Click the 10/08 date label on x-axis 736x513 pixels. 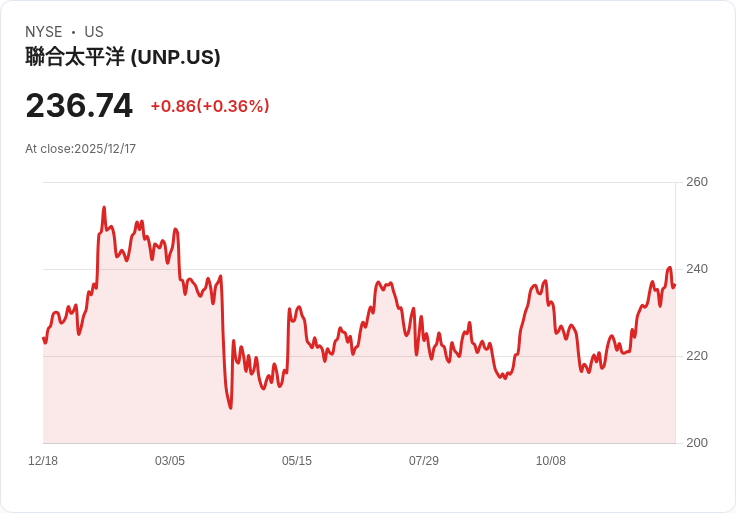(551, 461)
